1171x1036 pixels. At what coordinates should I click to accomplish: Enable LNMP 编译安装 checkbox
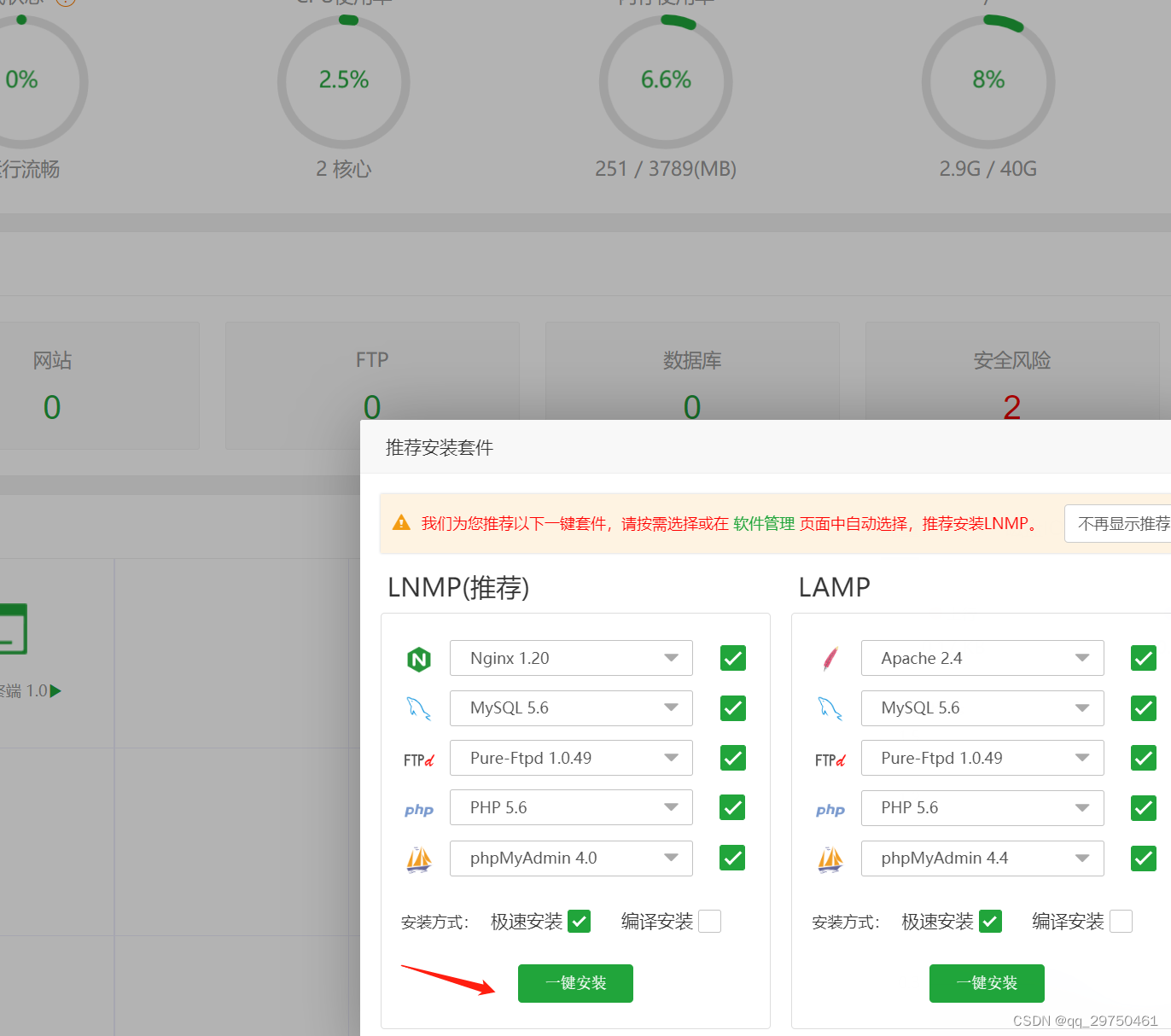[710, 922]
